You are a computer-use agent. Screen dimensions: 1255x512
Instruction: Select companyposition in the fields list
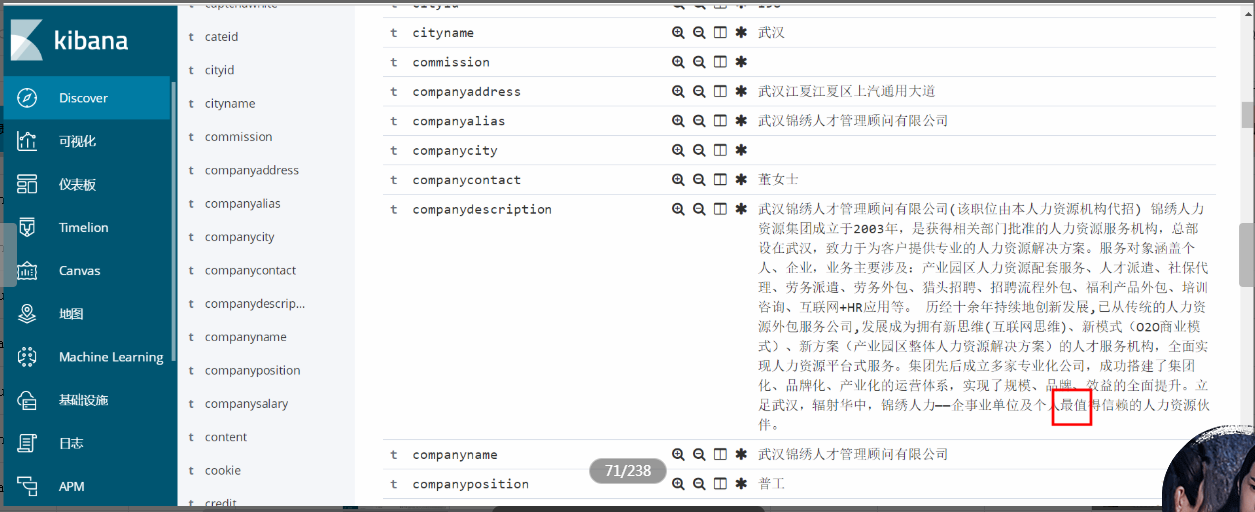tap(253, 370)
